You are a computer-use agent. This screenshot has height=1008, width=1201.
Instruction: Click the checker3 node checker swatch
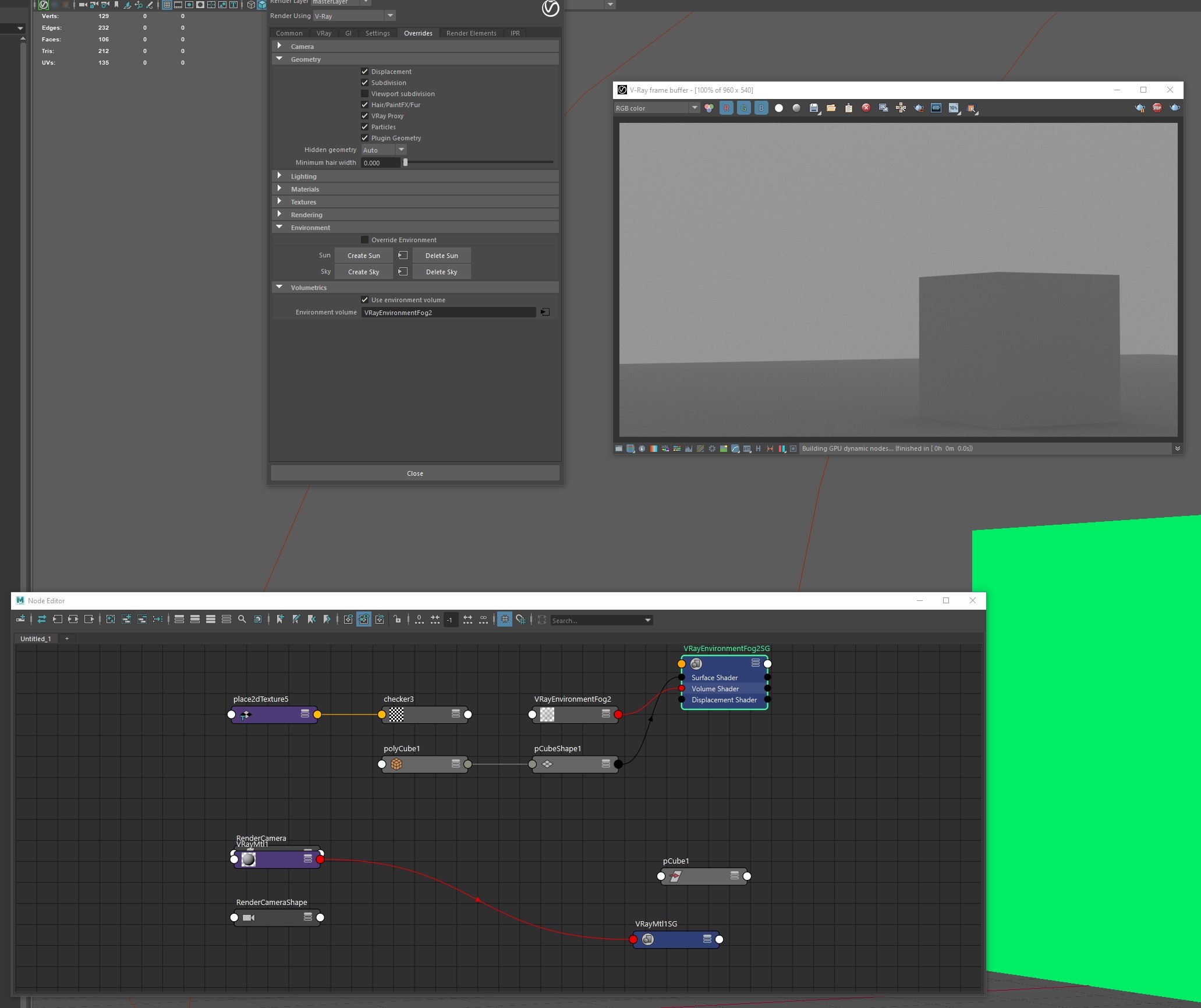(396, 715)
